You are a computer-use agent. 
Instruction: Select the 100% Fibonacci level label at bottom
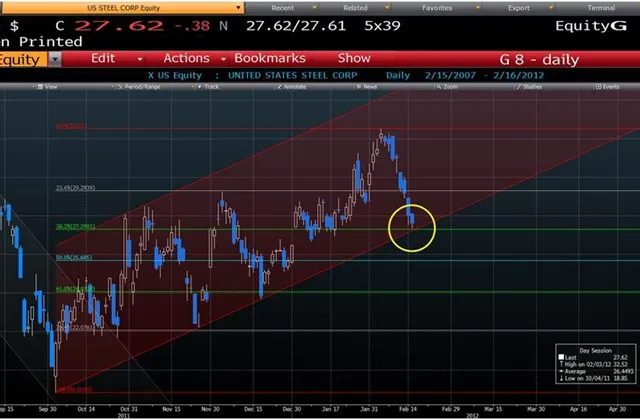(74, 389)
